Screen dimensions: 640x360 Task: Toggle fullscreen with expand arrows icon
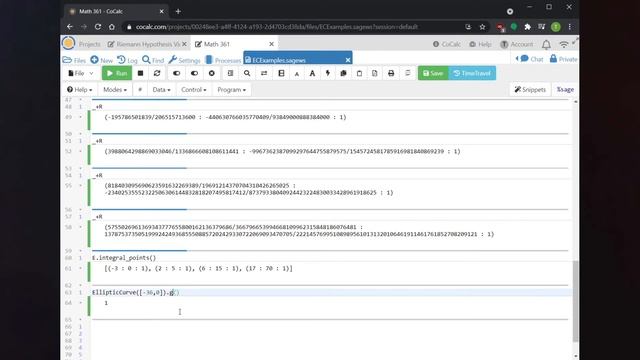pyautogui.click(x=575, y=41)
